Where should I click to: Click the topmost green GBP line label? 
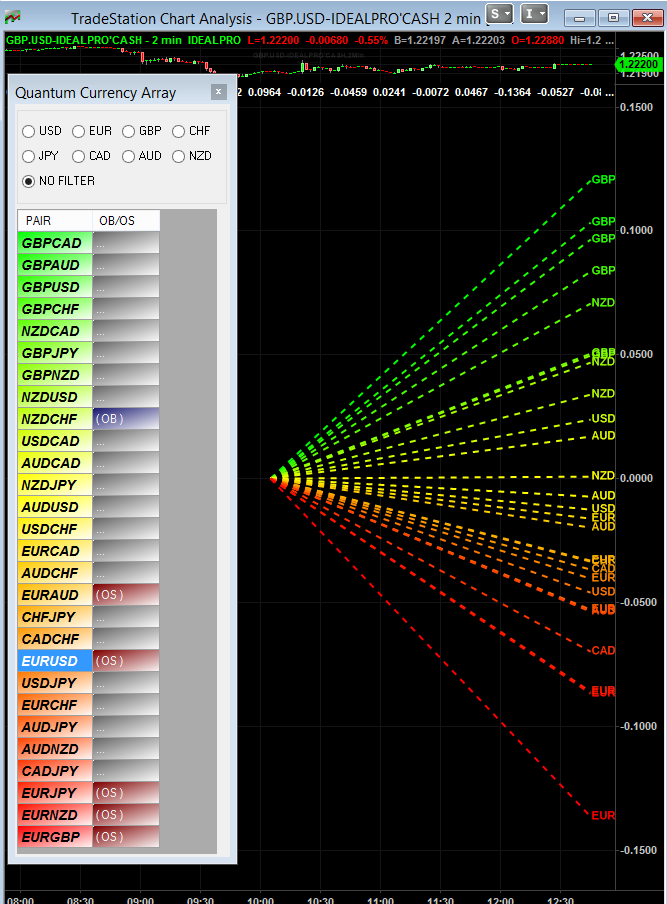[603, 179]
